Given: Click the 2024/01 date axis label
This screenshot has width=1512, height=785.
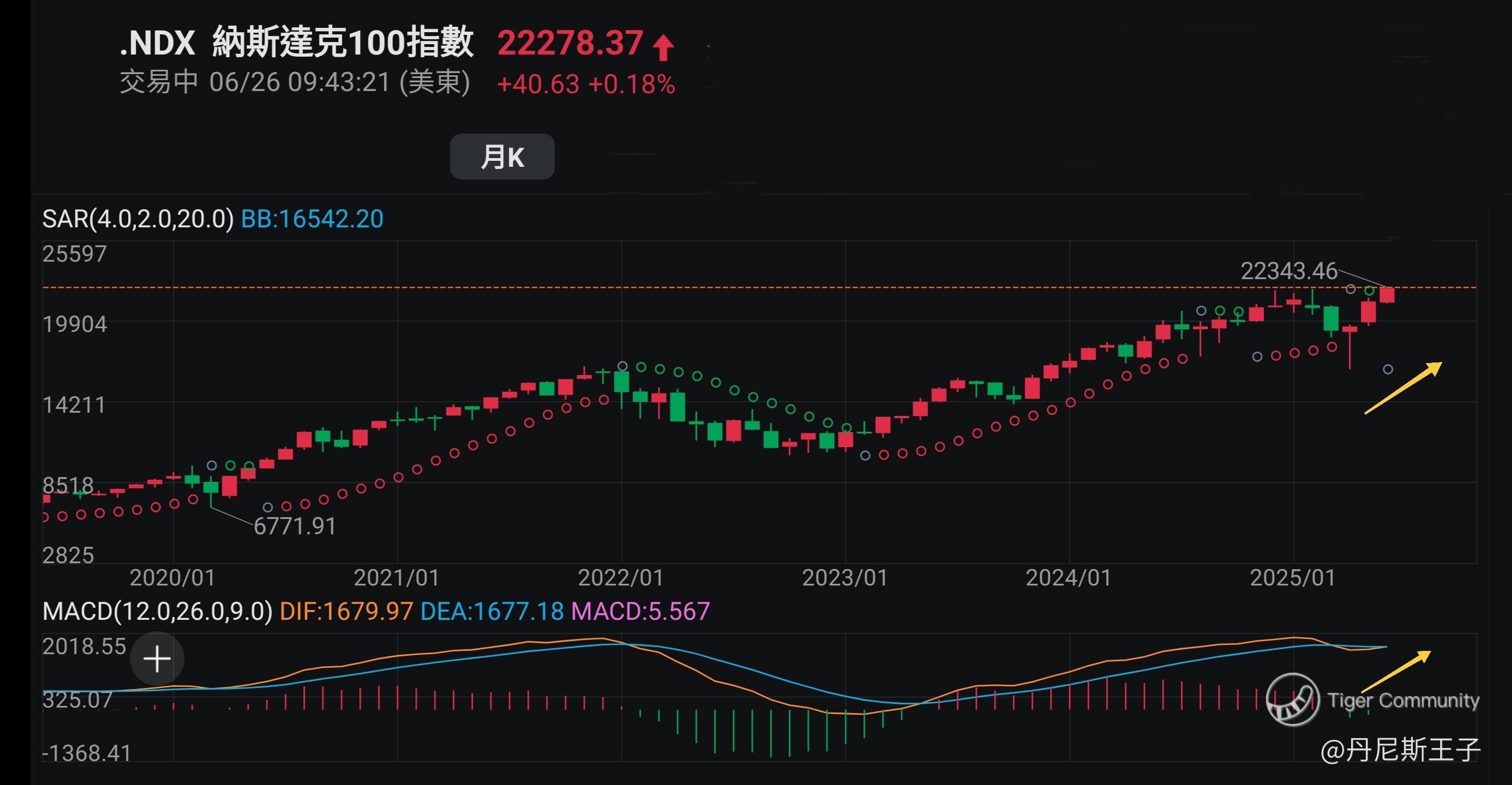Looking at the screenshot, I should 1069,578.
